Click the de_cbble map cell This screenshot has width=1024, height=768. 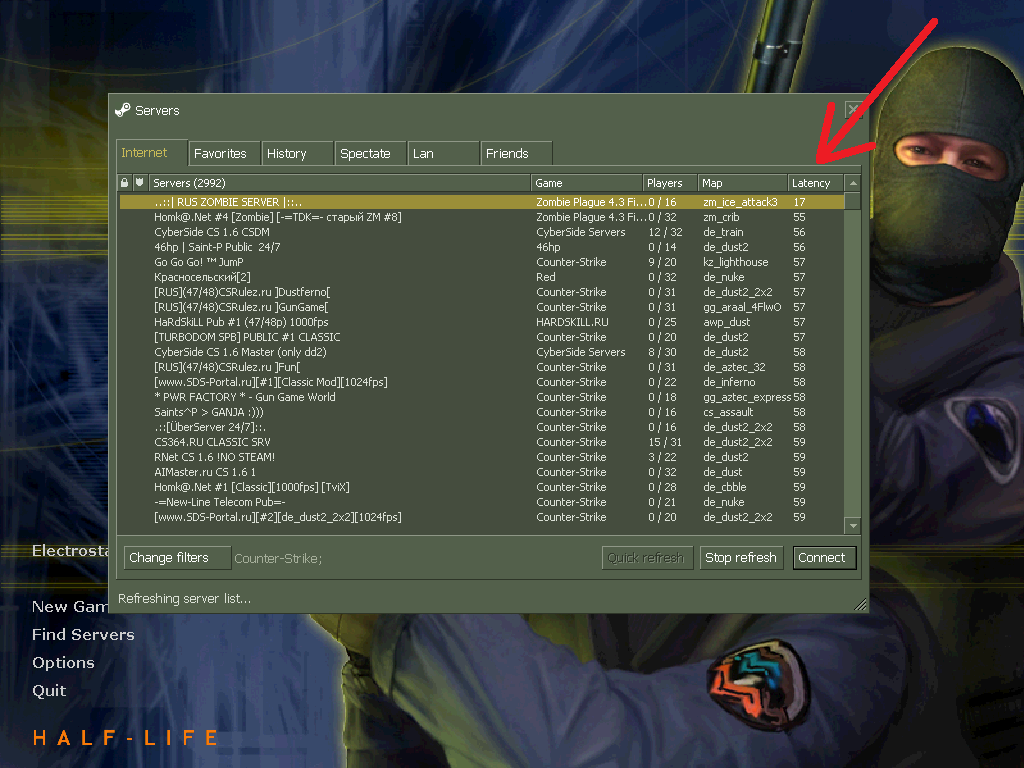[724, 487]
